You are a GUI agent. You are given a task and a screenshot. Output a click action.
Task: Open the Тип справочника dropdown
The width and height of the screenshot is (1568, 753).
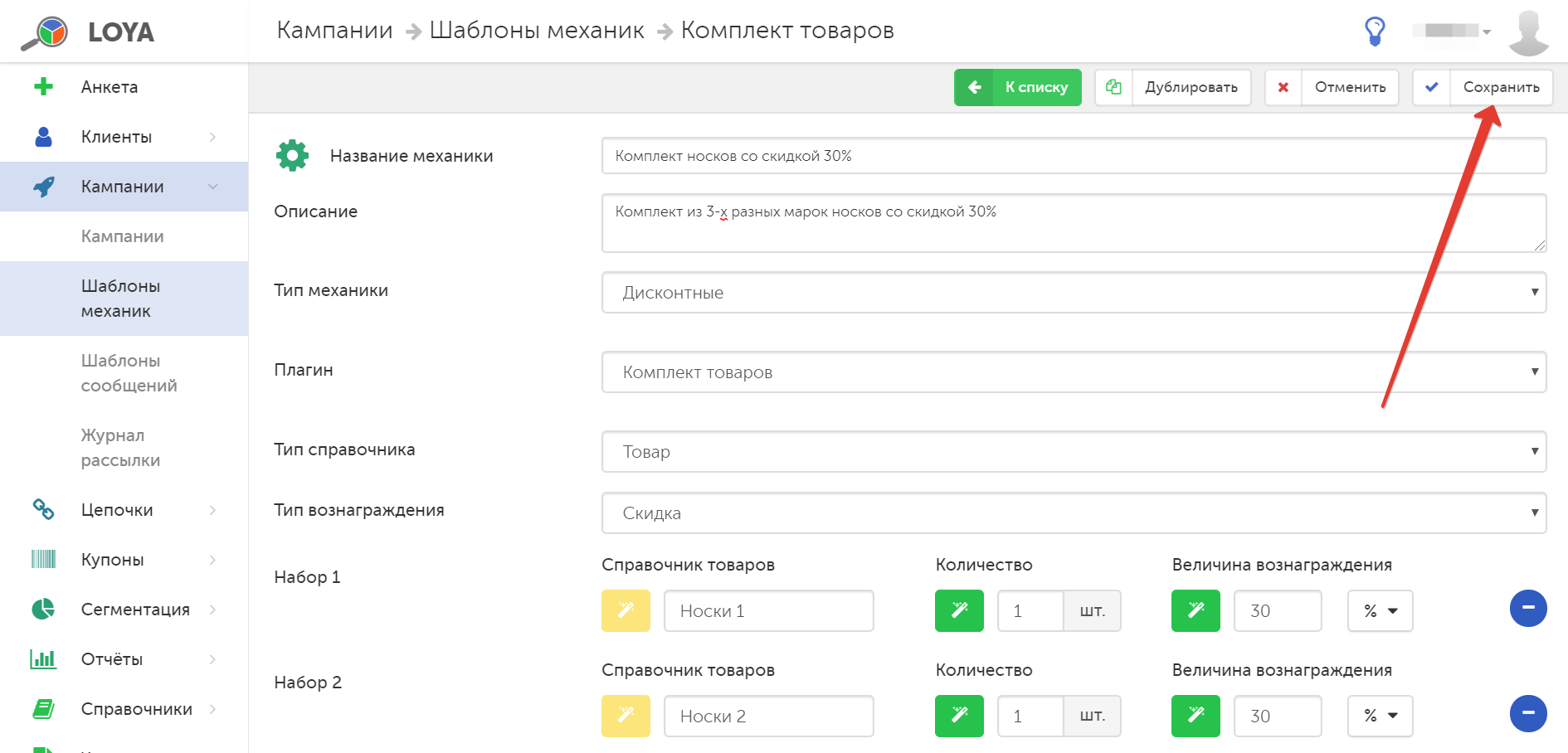(1074, 451)
